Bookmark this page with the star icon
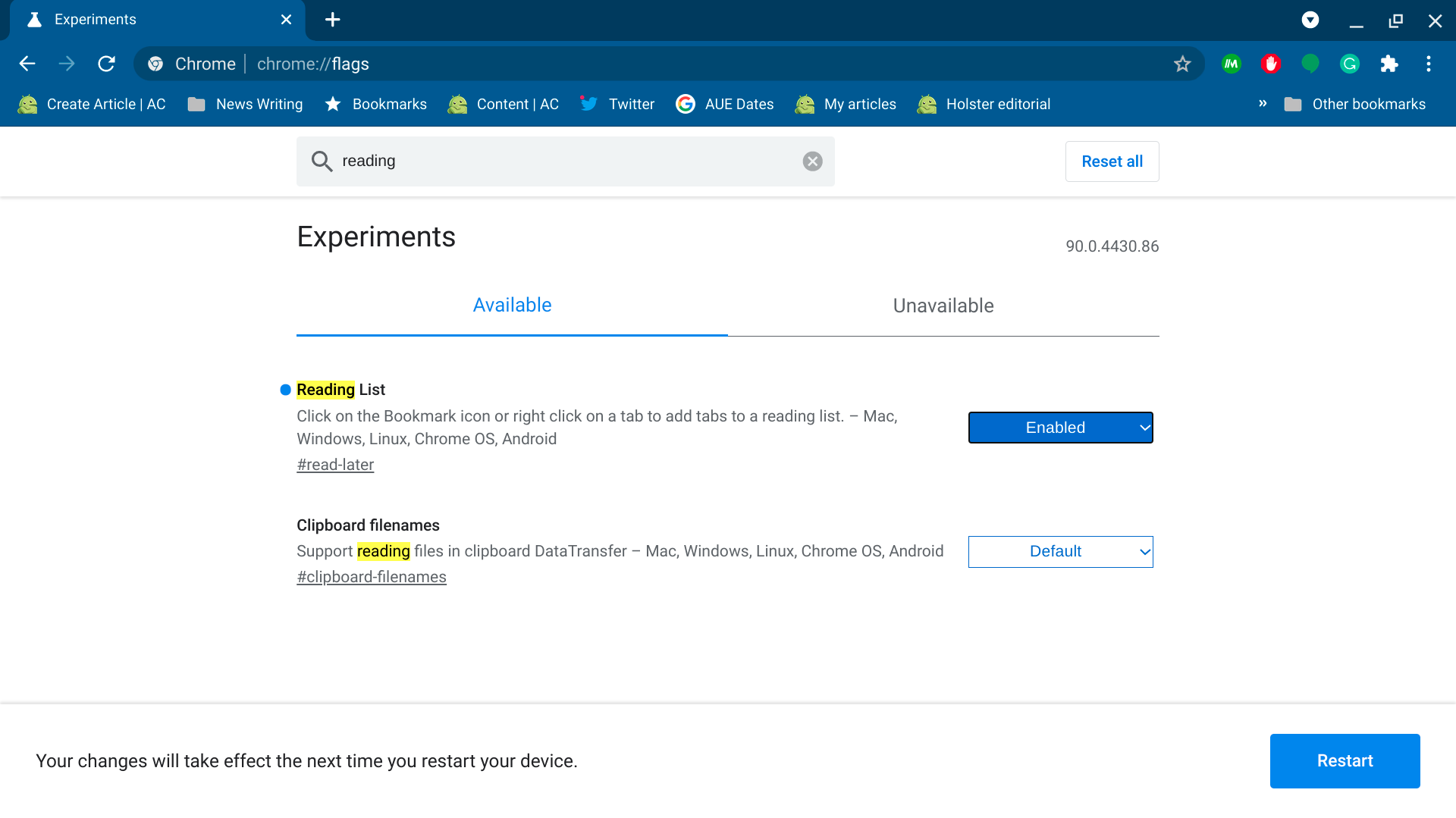Viewport: 1456px width, 818px height. [1182, 64]
